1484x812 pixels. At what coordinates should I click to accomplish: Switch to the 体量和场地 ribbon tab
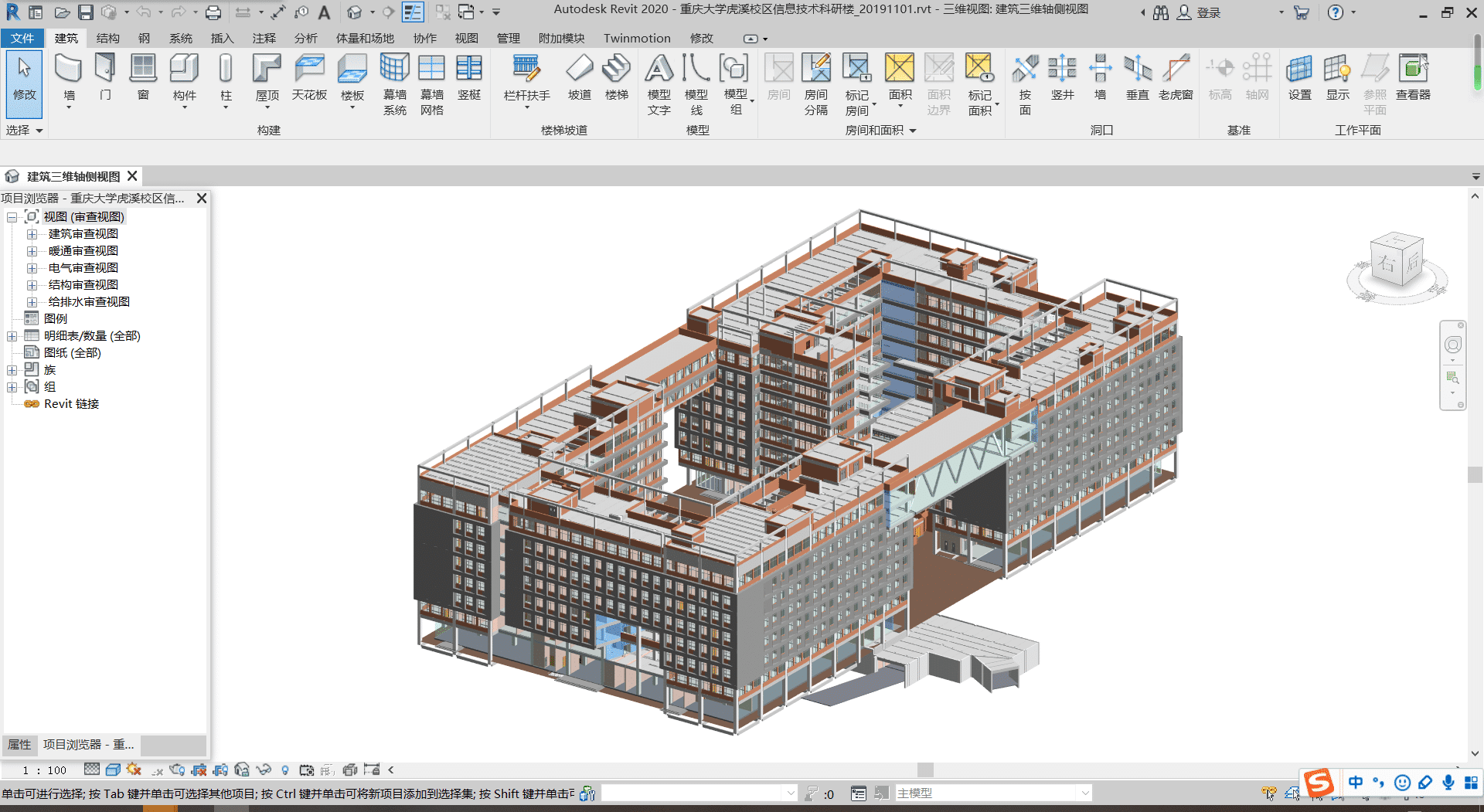[x=365, y=38]
